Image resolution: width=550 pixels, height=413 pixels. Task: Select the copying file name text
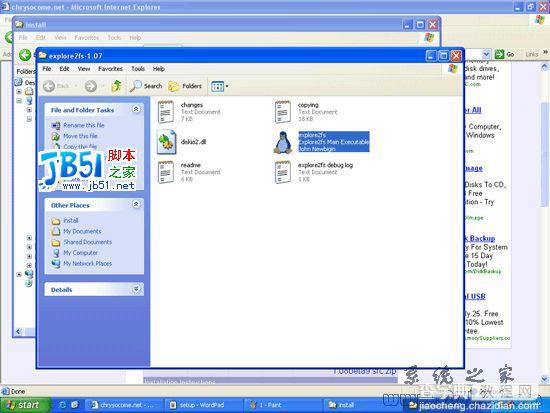point(308,105)
